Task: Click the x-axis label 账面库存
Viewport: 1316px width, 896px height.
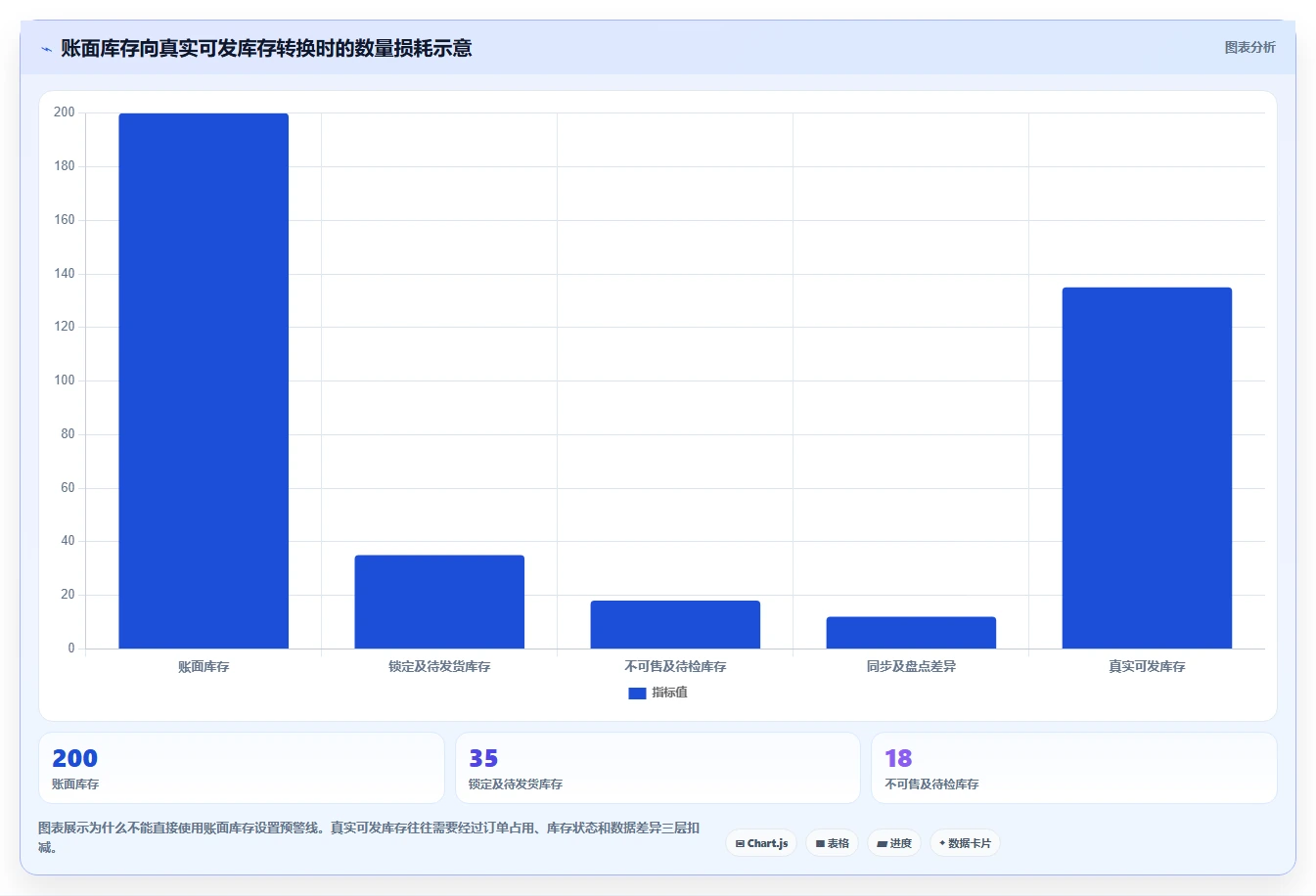Action: point(204,666)
